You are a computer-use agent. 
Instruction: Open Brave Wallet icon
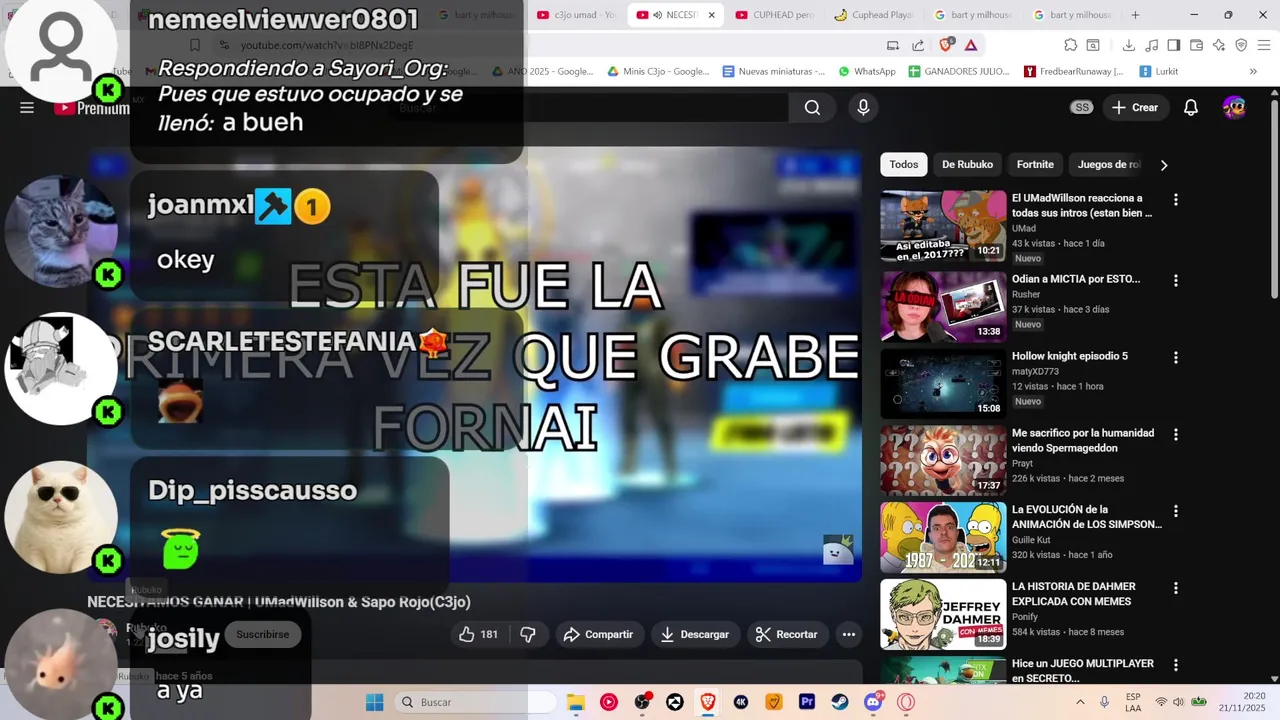pyautogui.click(x=1197, y=45)
